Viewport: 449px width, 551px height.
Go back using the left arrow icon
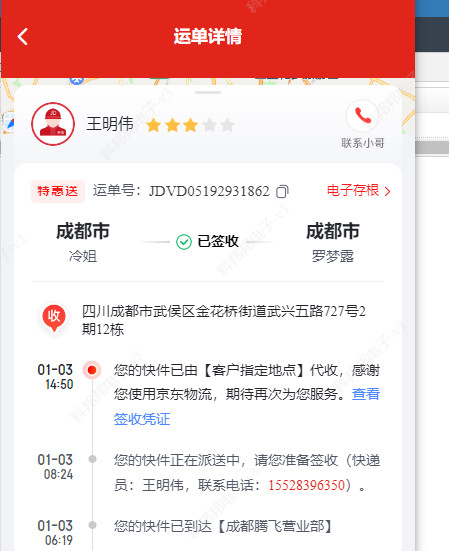[22, 37]
